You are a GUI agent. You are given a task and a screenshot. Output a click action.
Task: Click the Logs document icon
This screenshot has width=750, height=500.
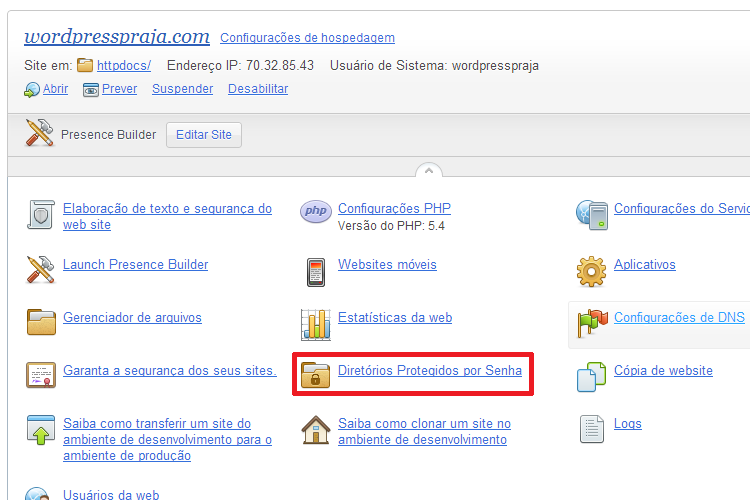592,429
